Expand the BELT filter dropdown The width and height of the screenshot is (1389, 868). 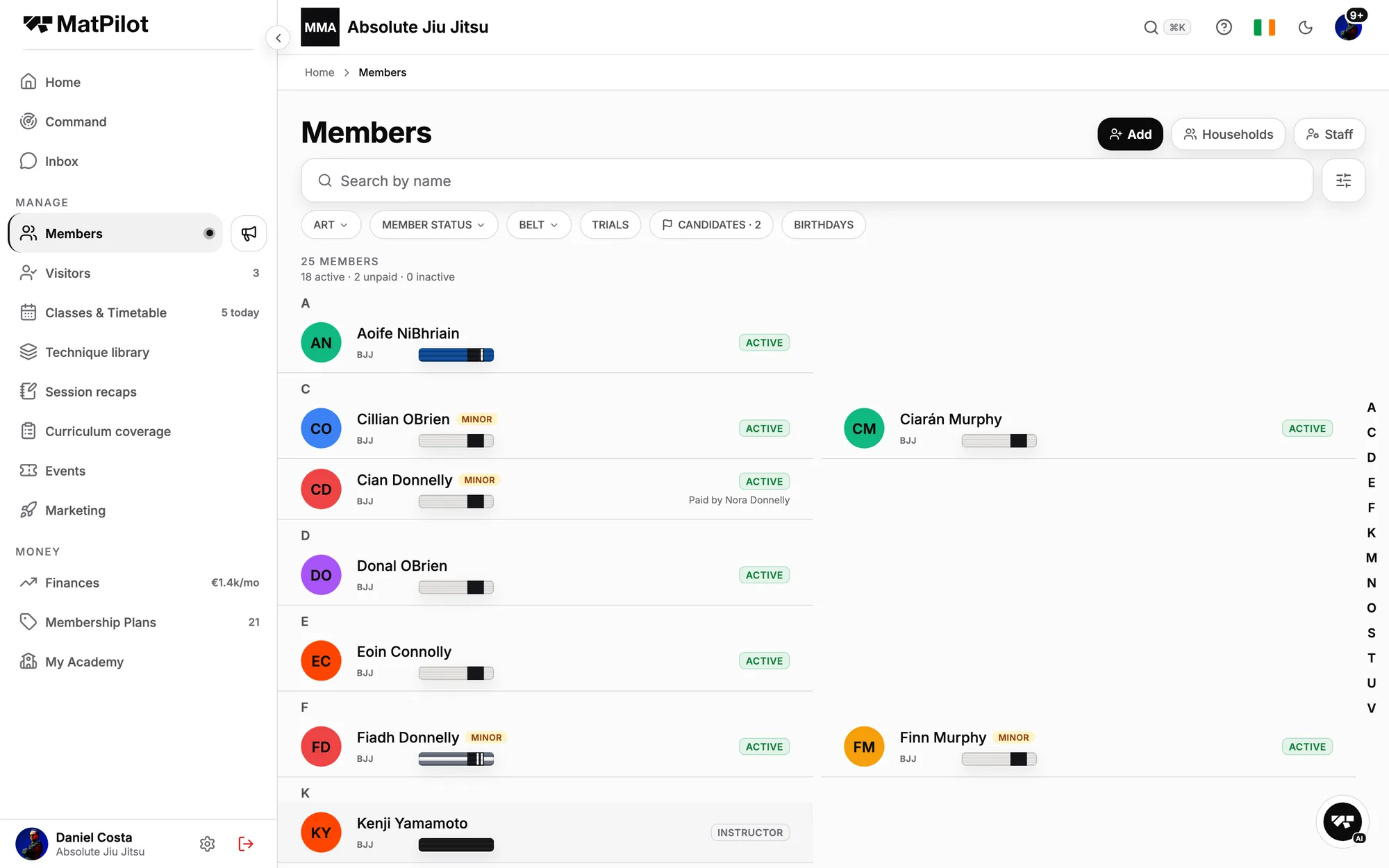click(x=538, y=225)
